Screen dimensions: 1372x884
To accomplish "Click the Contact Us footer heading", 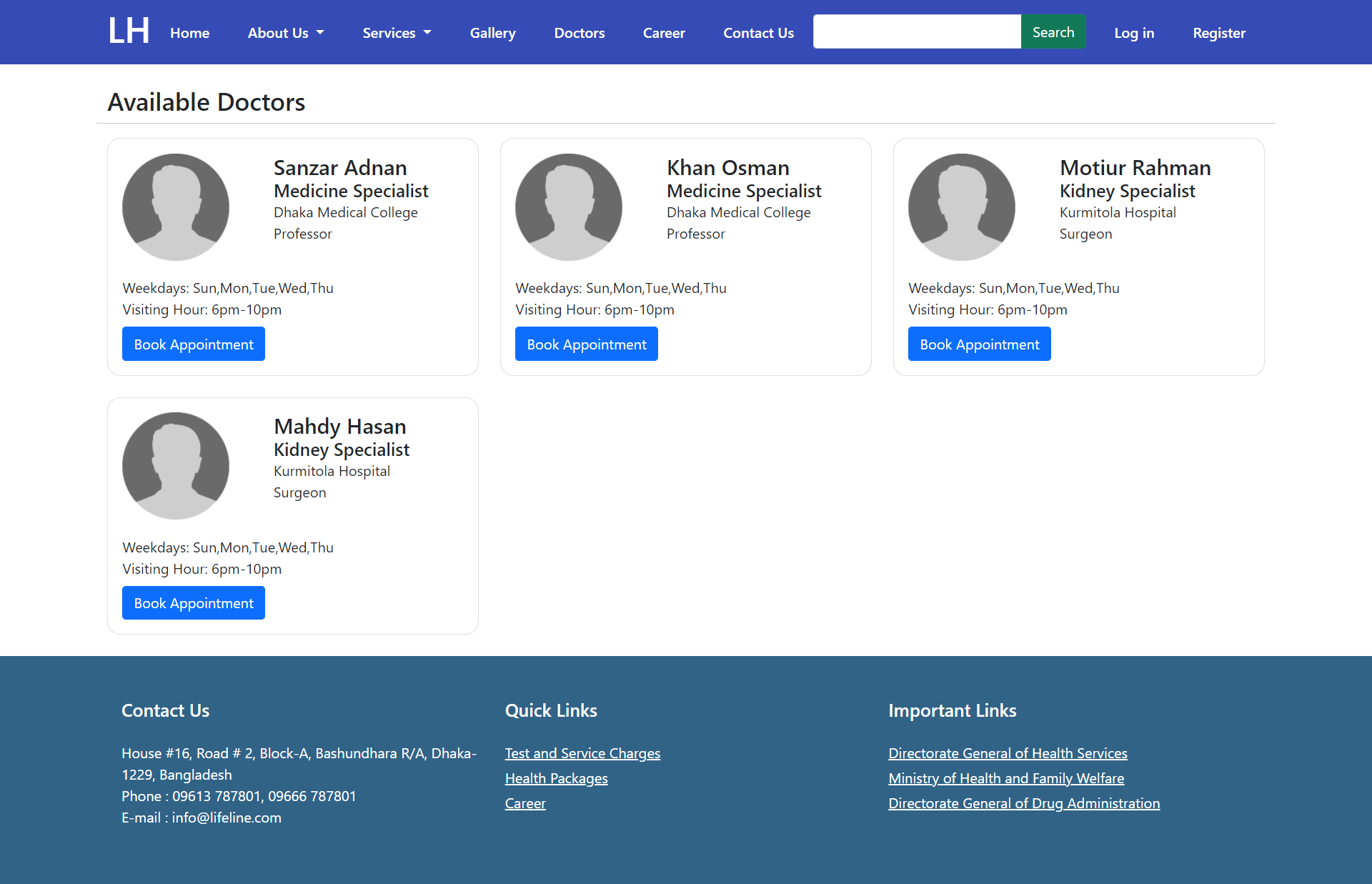I will click(165, 710).
